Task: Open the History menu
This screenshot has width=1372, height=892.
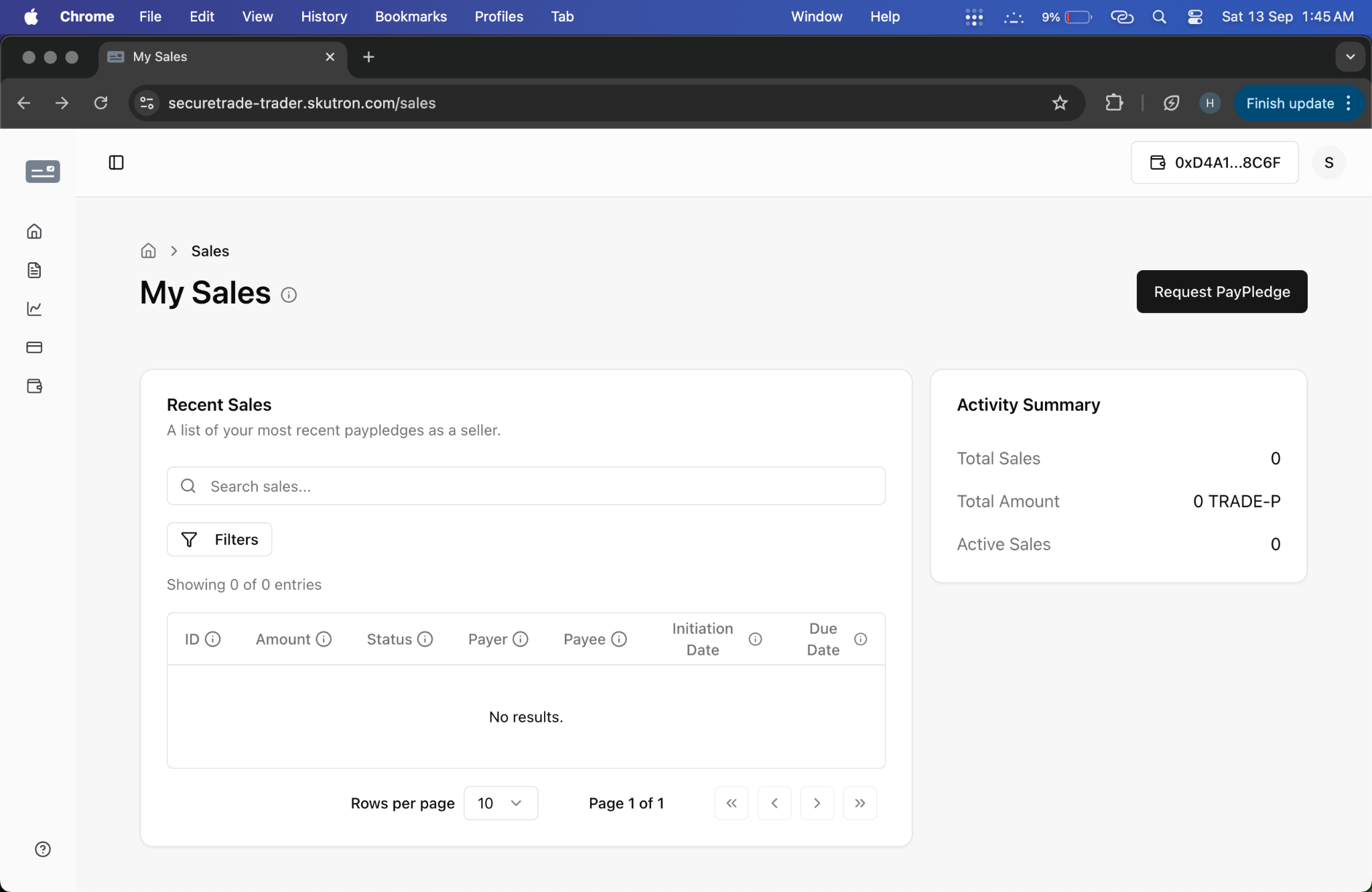Action: [x=324, y=17]
